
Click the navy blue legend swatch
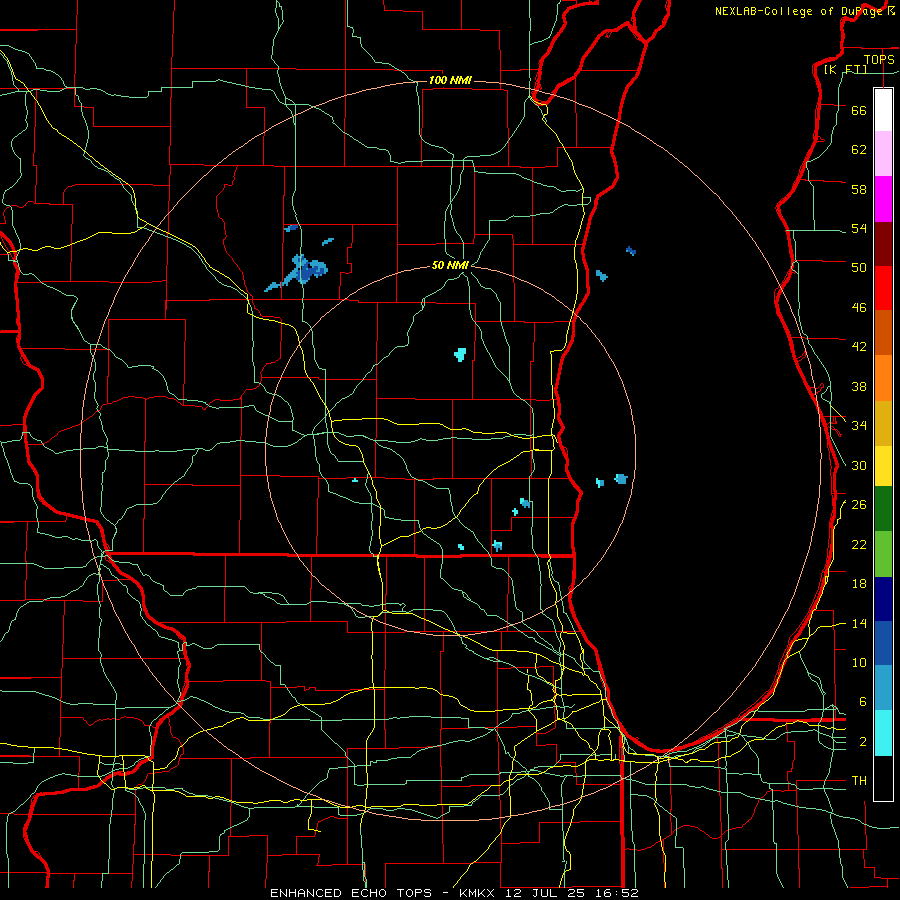[x=883, y=599]
